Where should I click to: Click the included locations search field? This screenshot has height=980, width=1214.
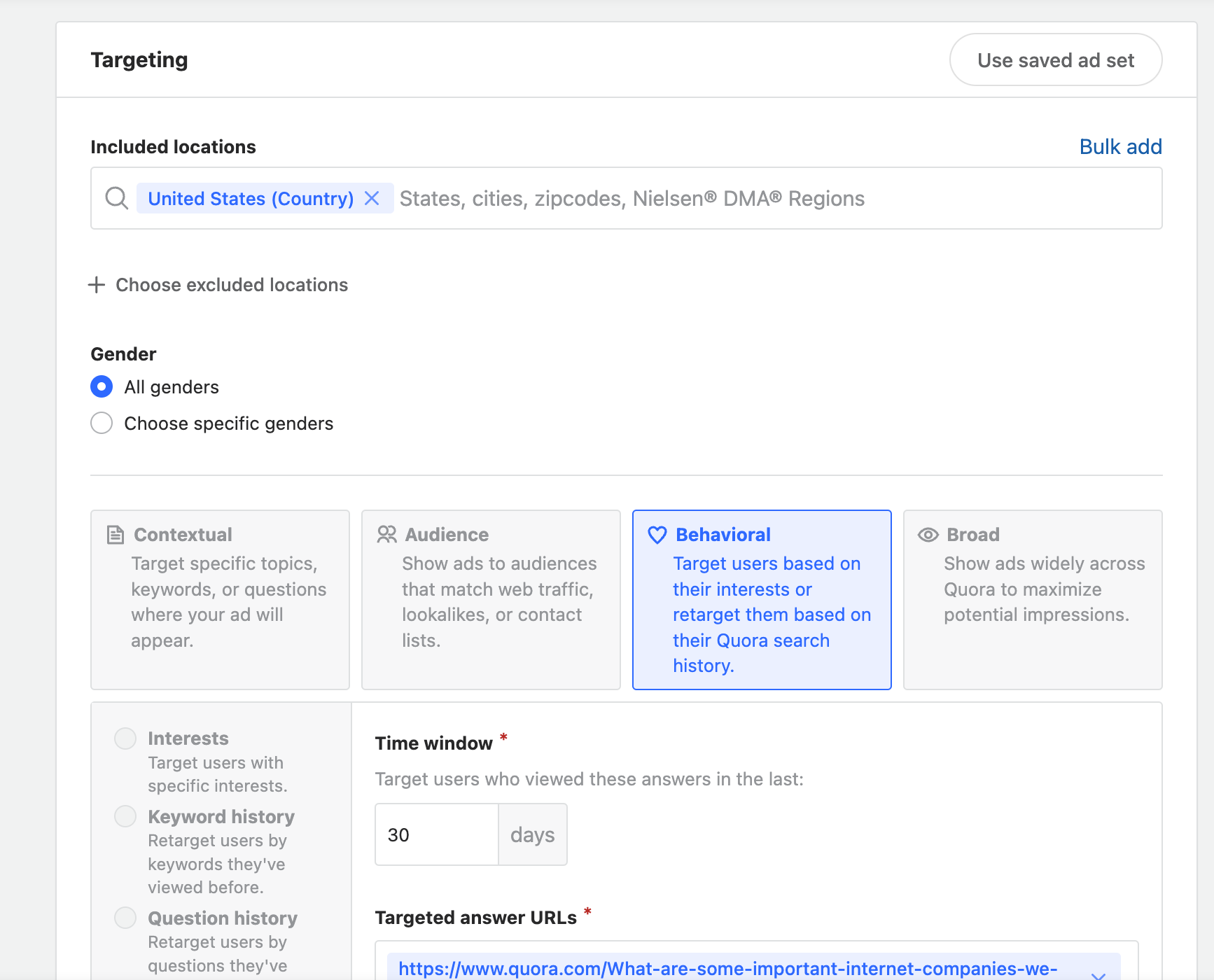tap(630, 199)
